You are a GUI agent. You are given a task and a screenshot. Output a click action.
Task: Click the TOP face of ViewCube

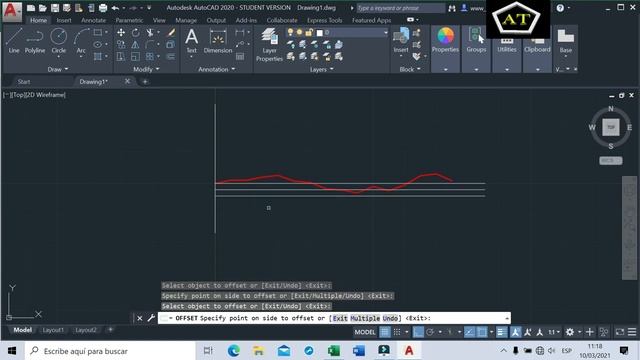click(x=611, y=127)
